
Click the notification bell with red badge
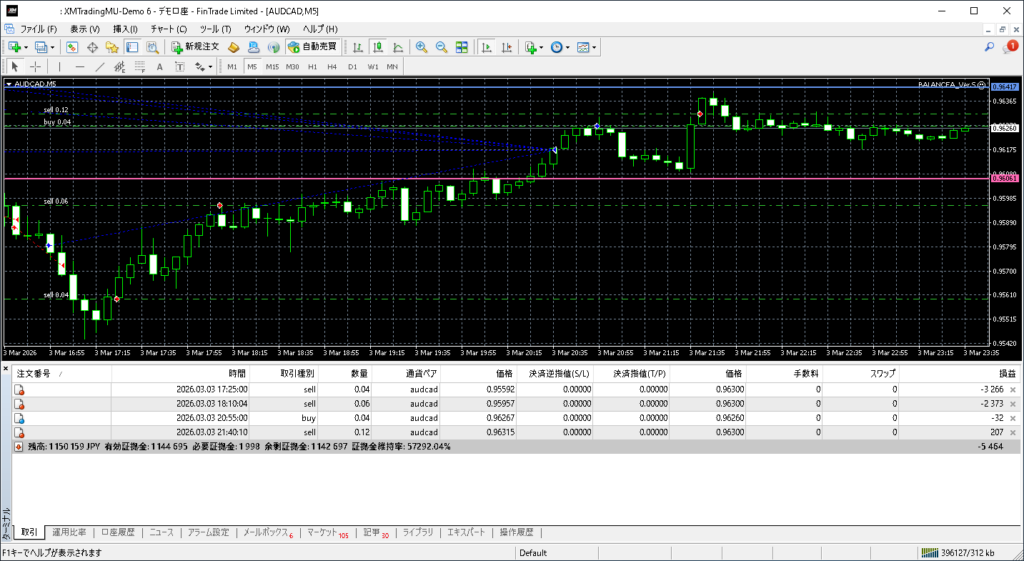1011,46
